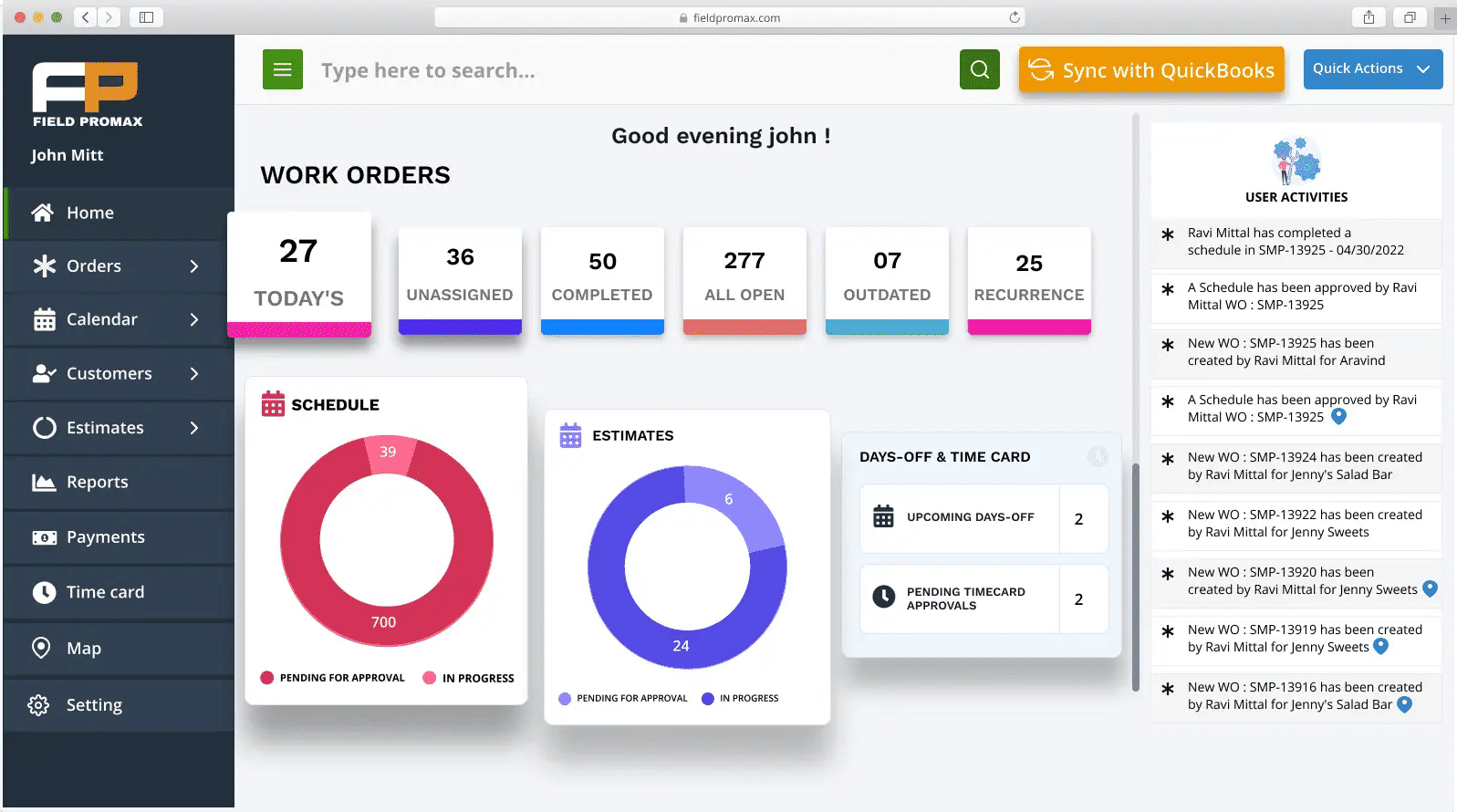1457x812 pixels.
Task: Click location pin on SMP-13919 activity
Action: tap(1380, 646)
